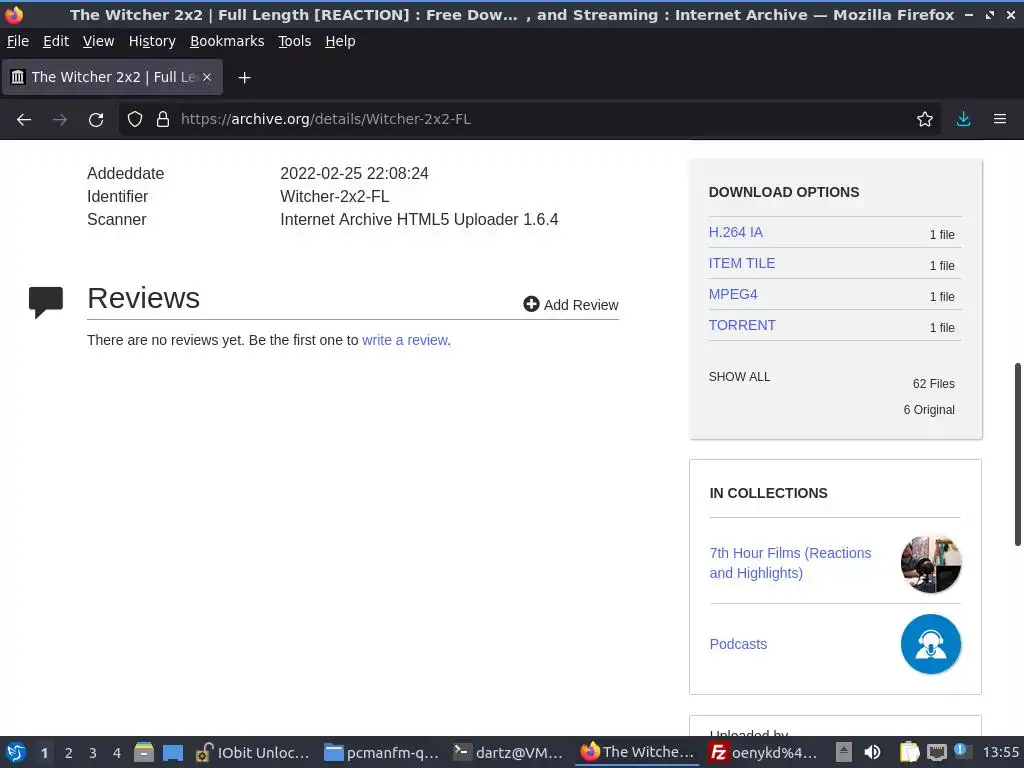Open the tracking protection shield icon
1024x768 pixels.
tap(135, 120)
